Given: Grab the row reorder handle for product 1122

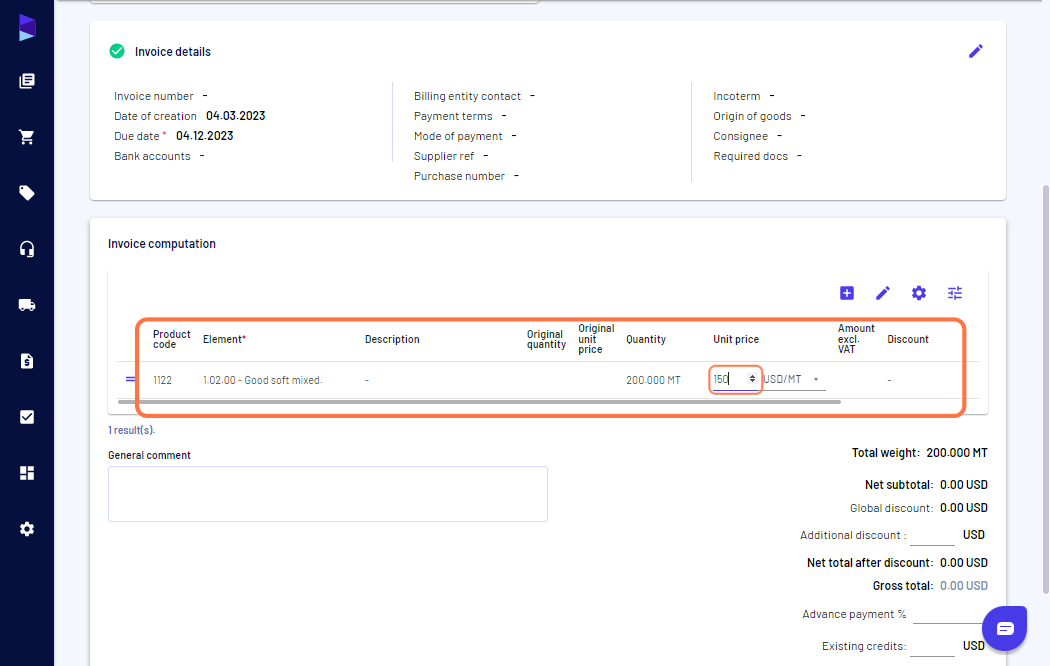Looking at the screenshot, I should click(x=131, y=380).
